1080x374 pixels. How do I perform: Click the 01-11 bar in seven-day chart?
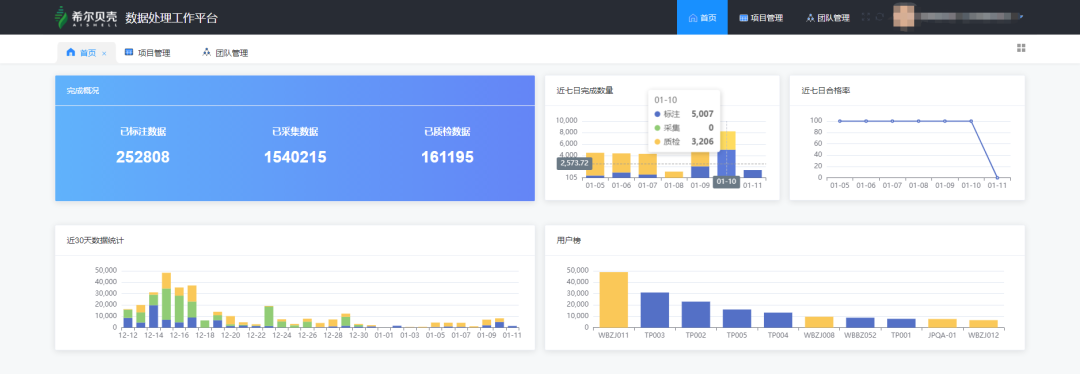pos(753,174)
